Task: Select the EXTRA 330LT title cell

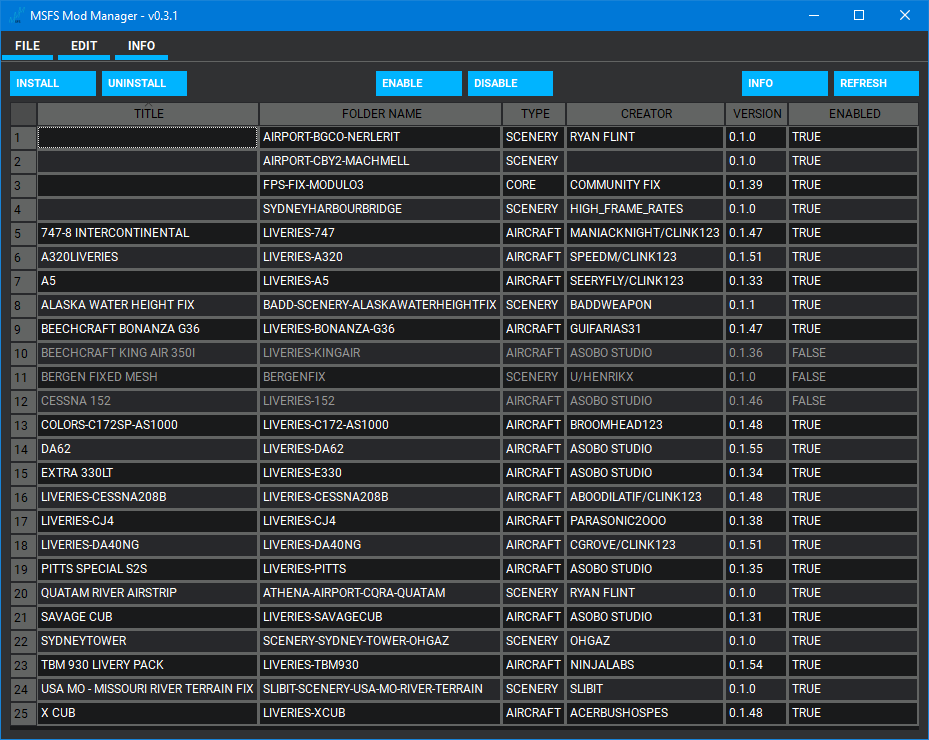Action: [148, 473]
